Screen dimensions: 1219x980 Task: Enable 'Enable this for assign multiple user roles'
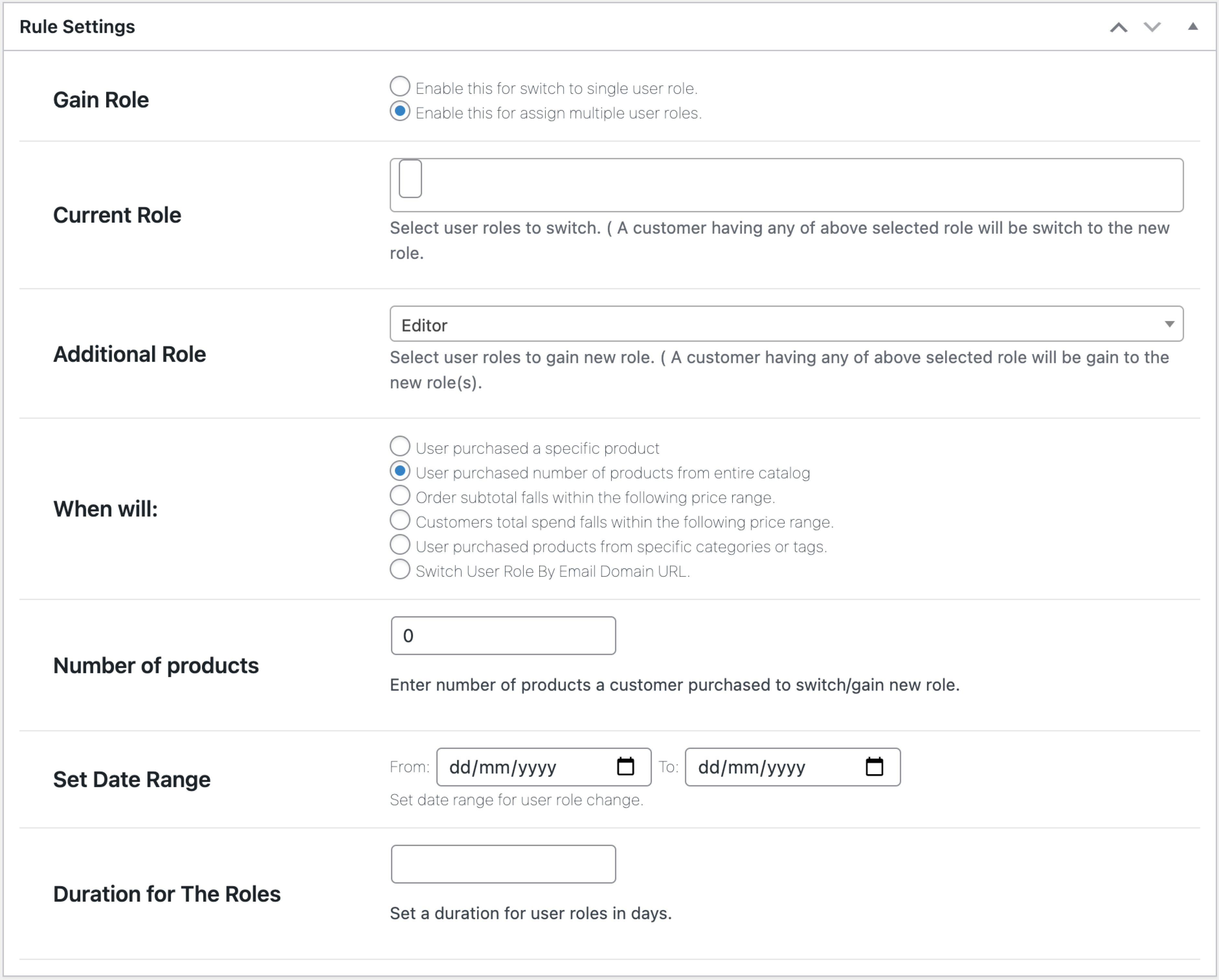(x=400, y=111)
